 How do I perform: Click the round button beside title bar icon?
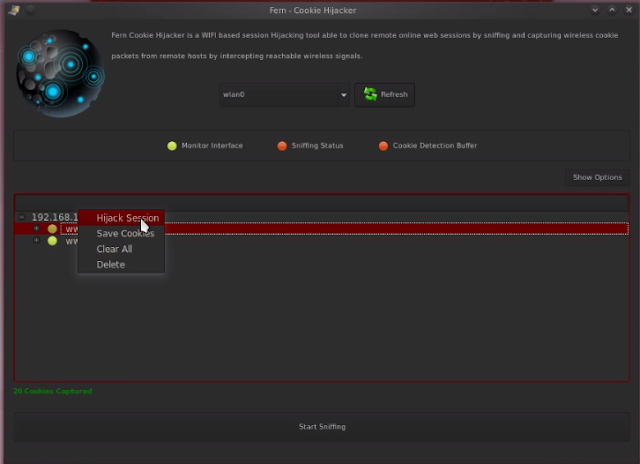coord(31,10)
